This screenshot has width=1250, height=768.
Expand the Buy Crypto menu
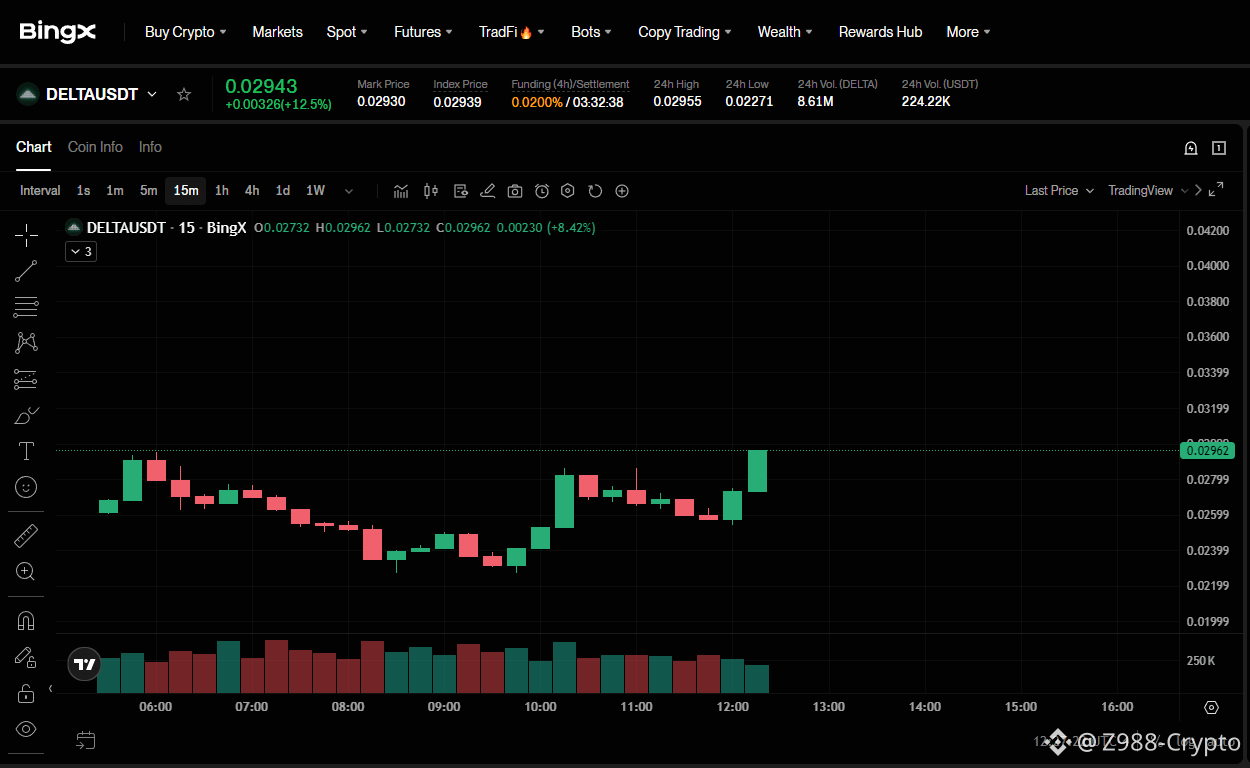pos(186,32)
